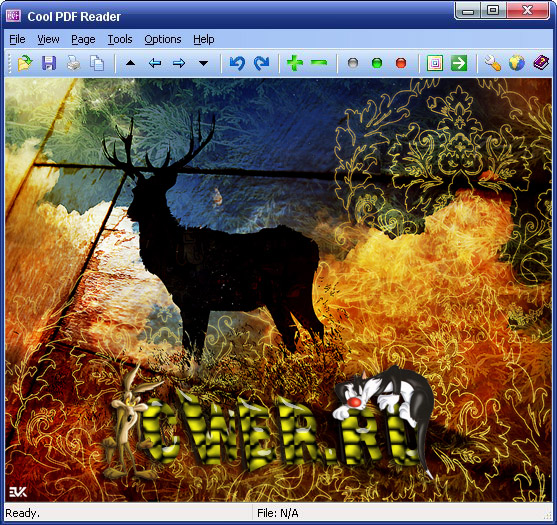This screenshot has width=557, height=525.
Task: Click the green arrow go-to icon
Action: coord(459,63)
